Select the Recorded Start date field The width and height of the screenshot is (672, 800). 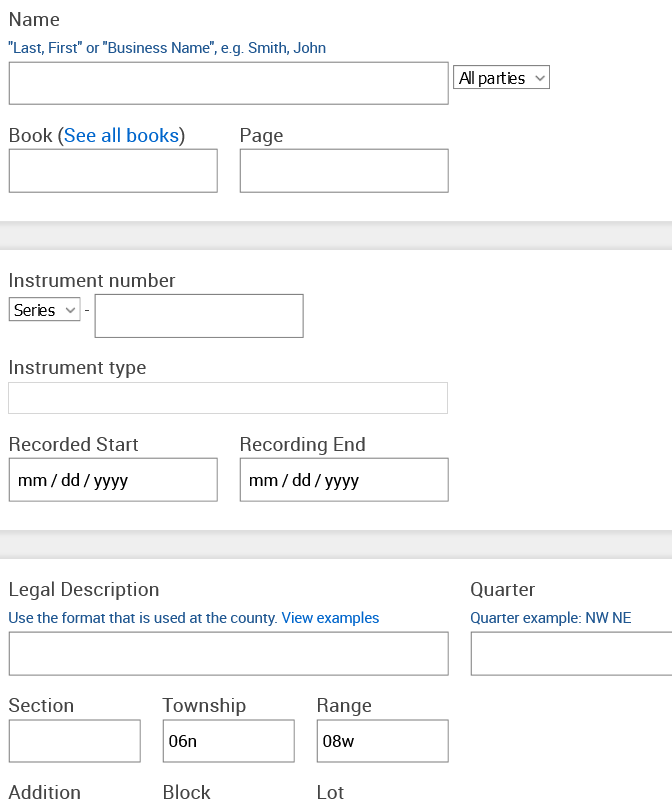click(113, 480)
